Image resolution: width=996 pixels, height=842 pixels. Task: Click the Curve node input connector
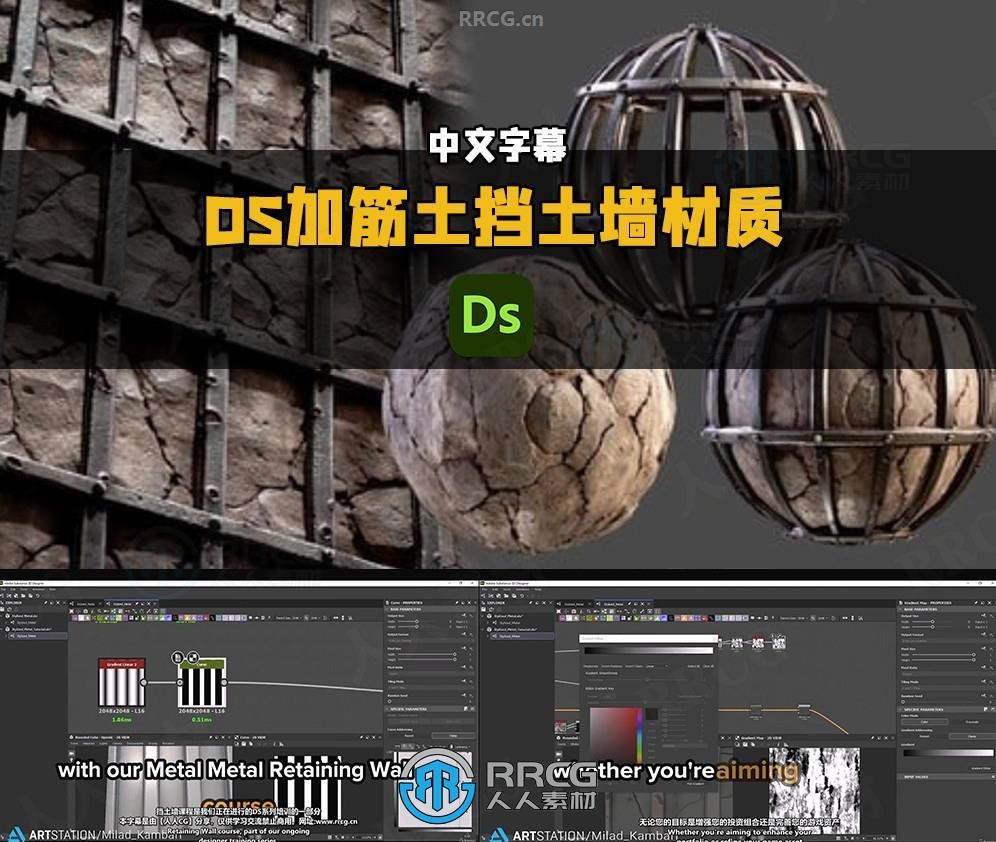click(x=178, y=683)
